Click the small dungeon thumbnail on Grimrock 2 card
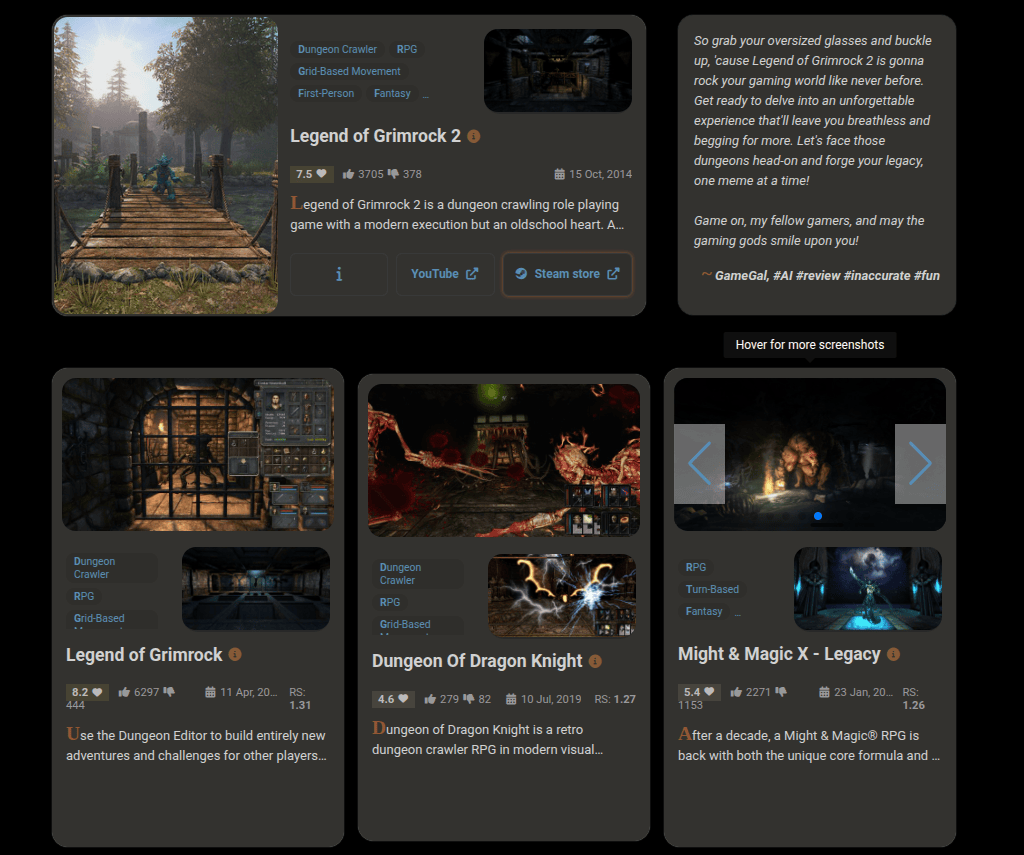1024x855 pixels. point(558,70)
